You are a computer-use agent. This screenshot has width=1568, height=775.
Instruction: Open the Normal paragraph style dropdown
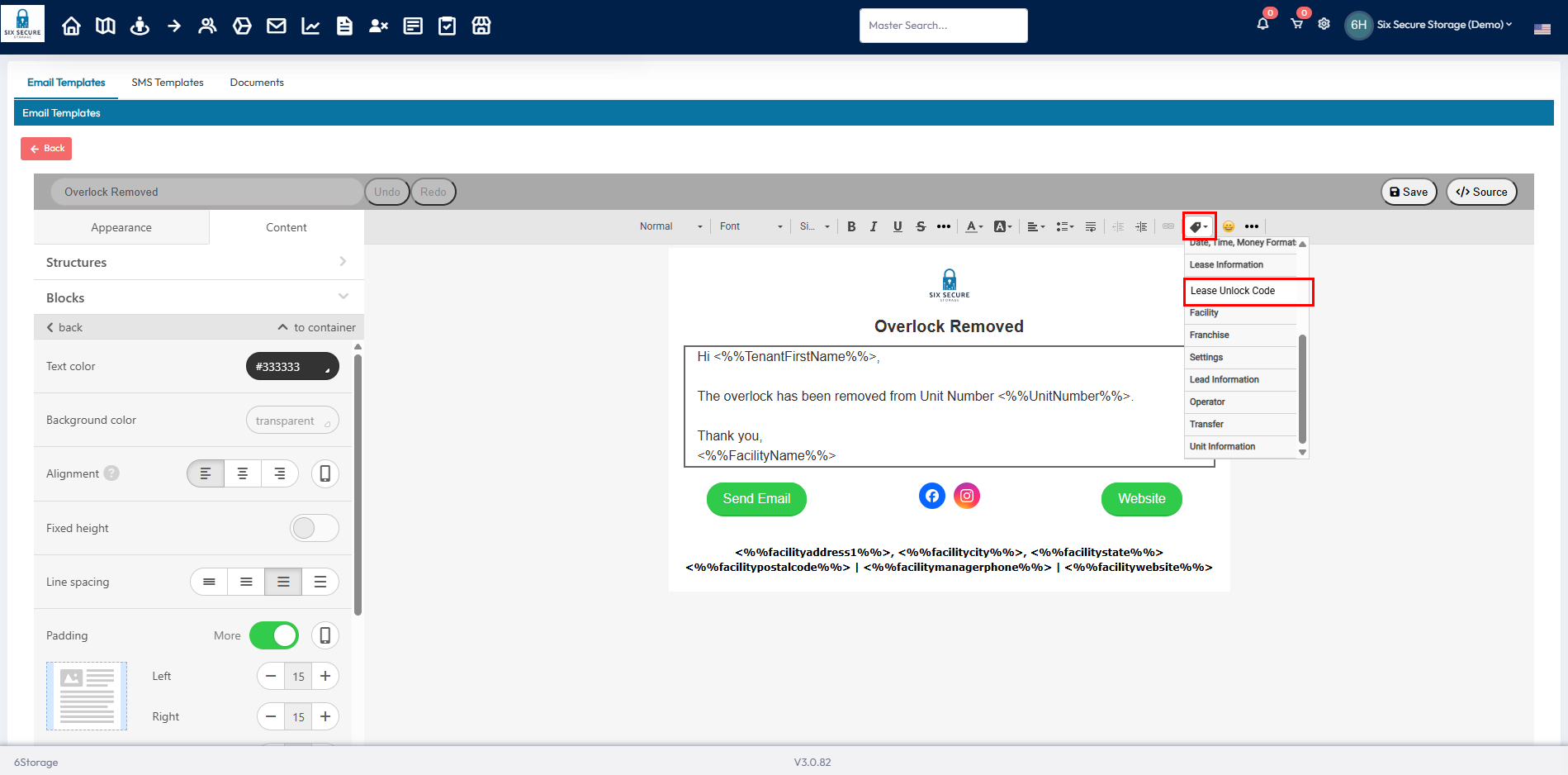(x=670, y=226)
